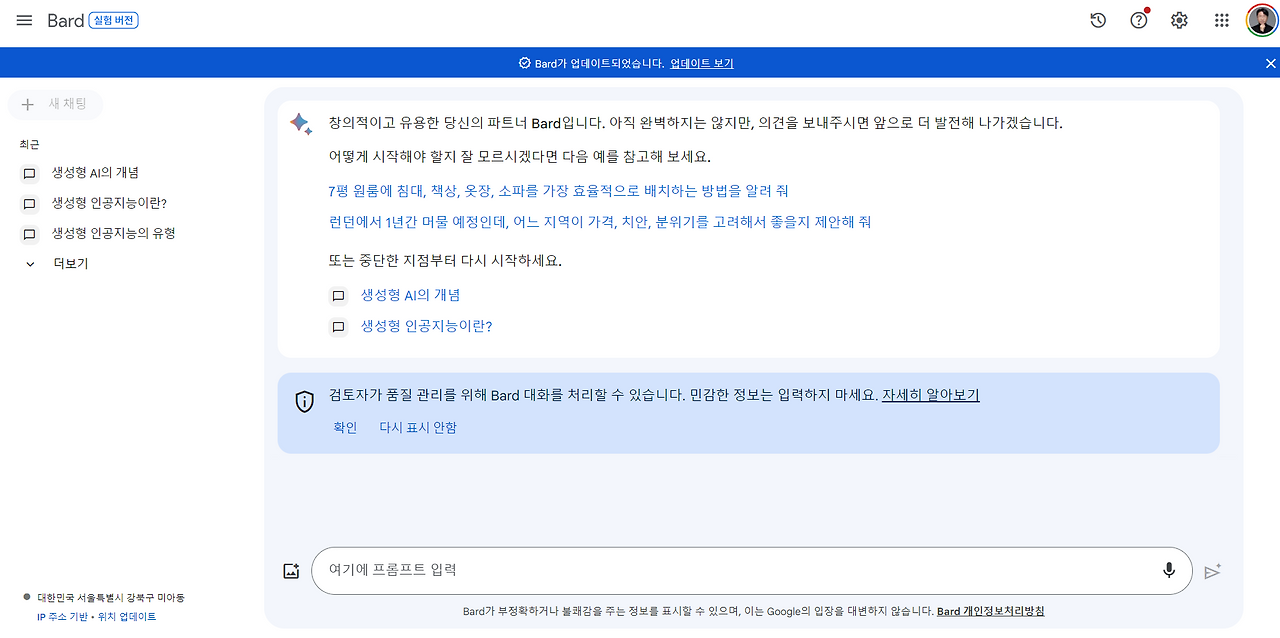Viewport: 1280px width, 638px height.
Task: Click the Google account profile avatar
Action: [x=1261, y=20]
